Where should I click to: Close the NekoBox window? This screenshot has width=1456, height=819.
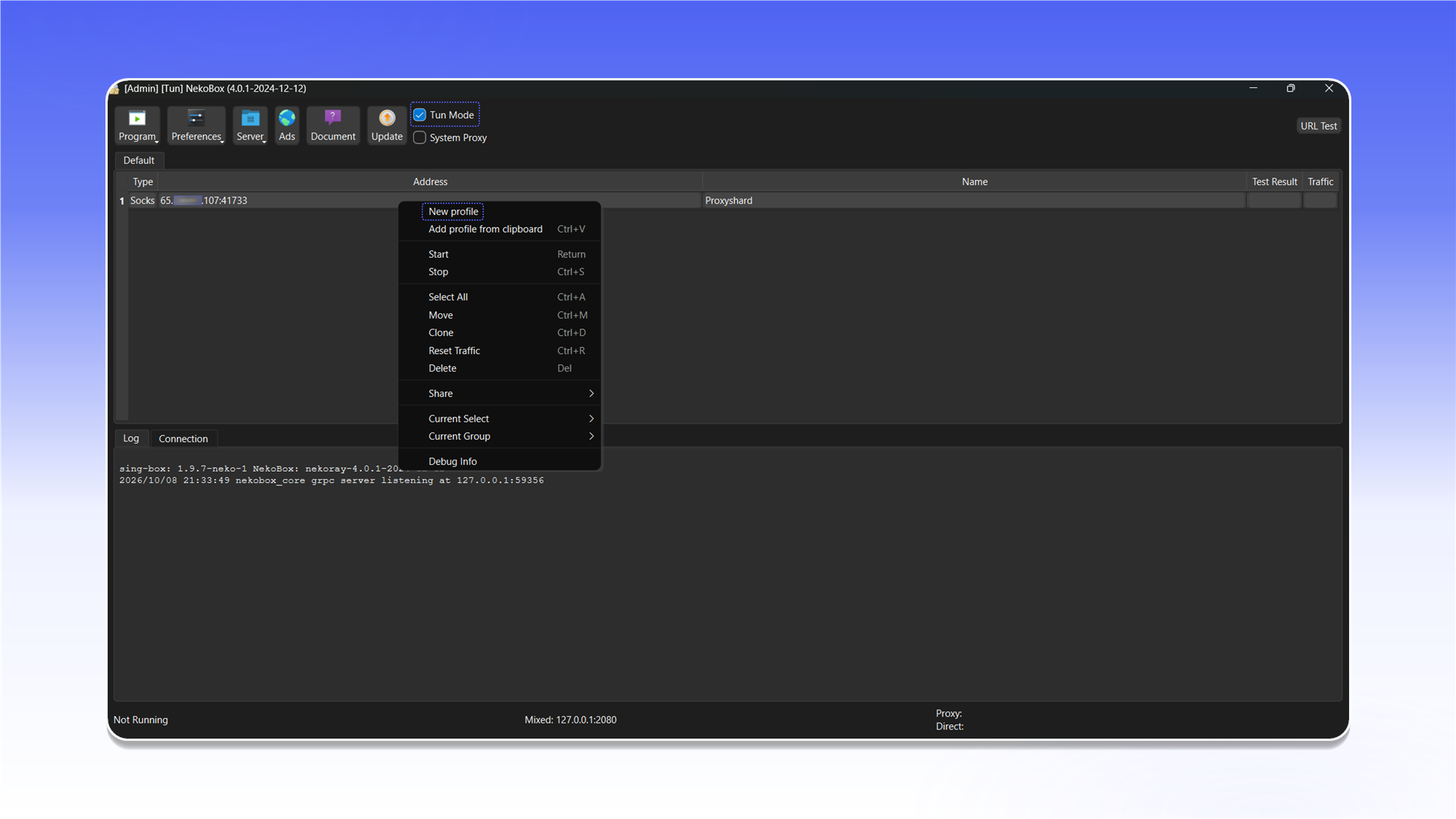coord(1329,88)
